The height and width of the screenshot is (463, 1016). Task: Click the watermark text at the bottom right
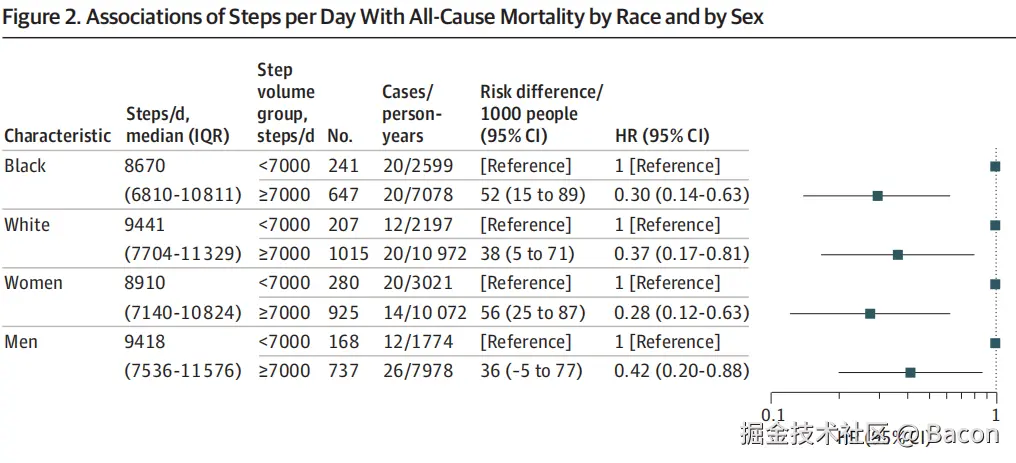click(868, 434)
